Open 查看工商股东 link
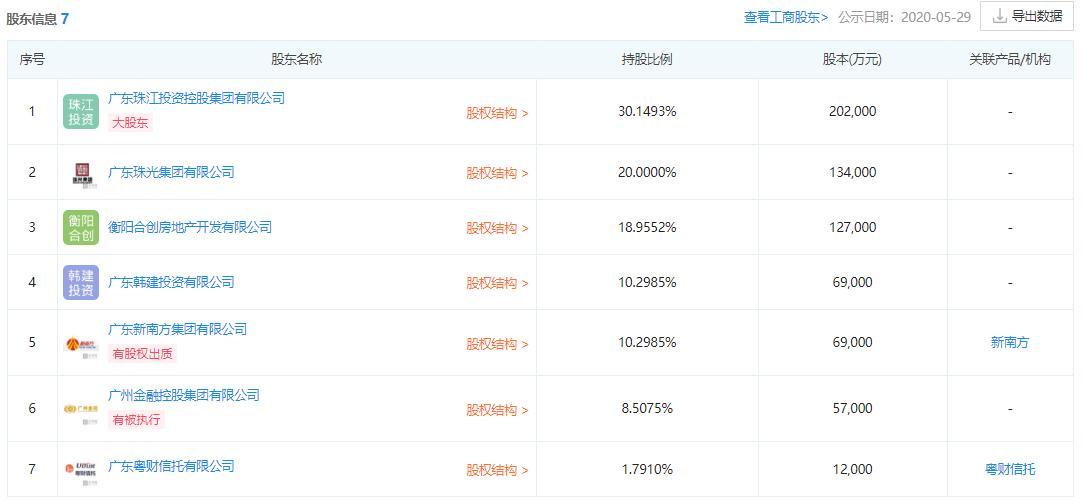Viewport: 1084px width, 504px height. pos(786,17)
